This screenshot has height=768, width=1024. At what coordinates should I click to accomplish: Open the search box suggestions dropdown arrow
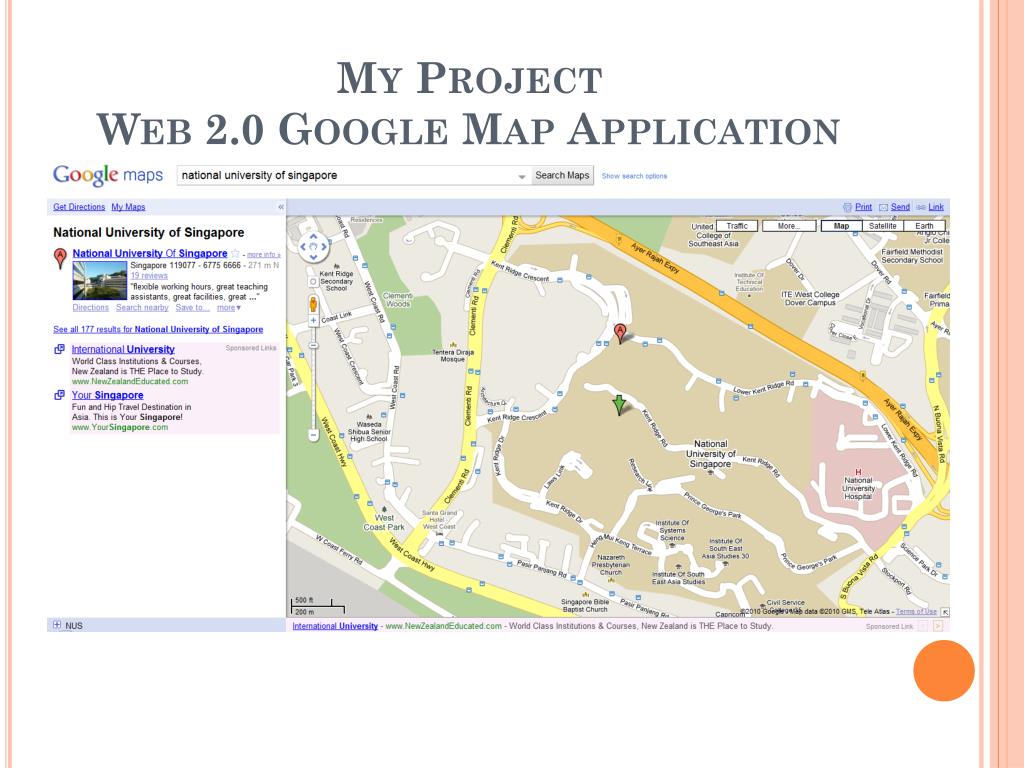[522, 176]
